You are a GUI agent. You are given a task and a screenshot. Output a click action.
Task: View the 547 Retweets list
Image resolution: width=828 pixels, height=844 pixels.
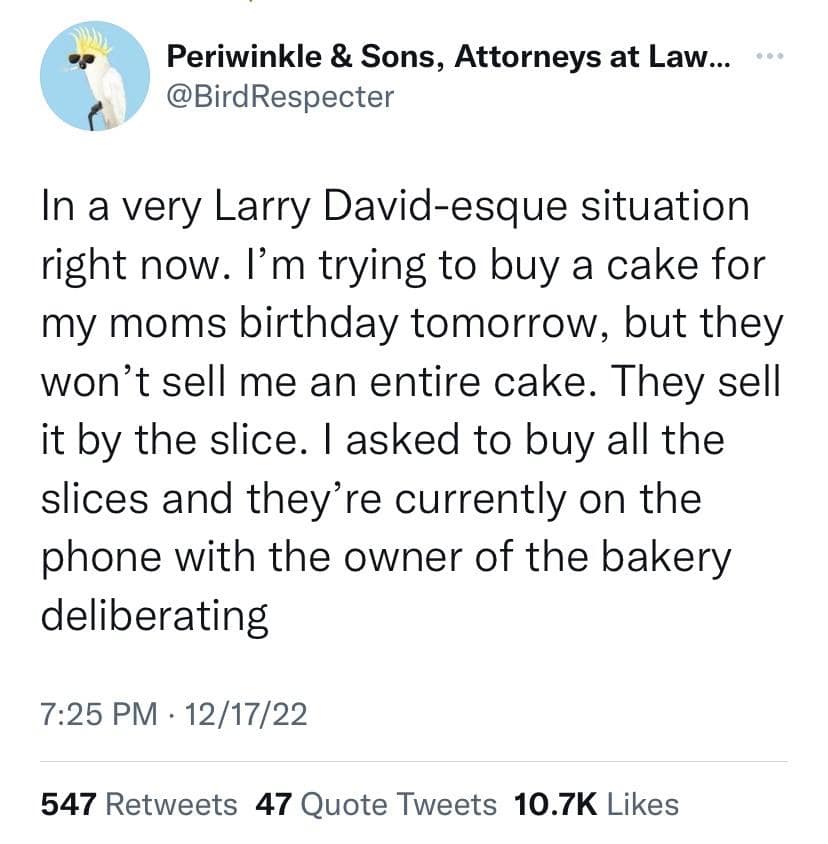pyautogui.click(x=139, y=803)
